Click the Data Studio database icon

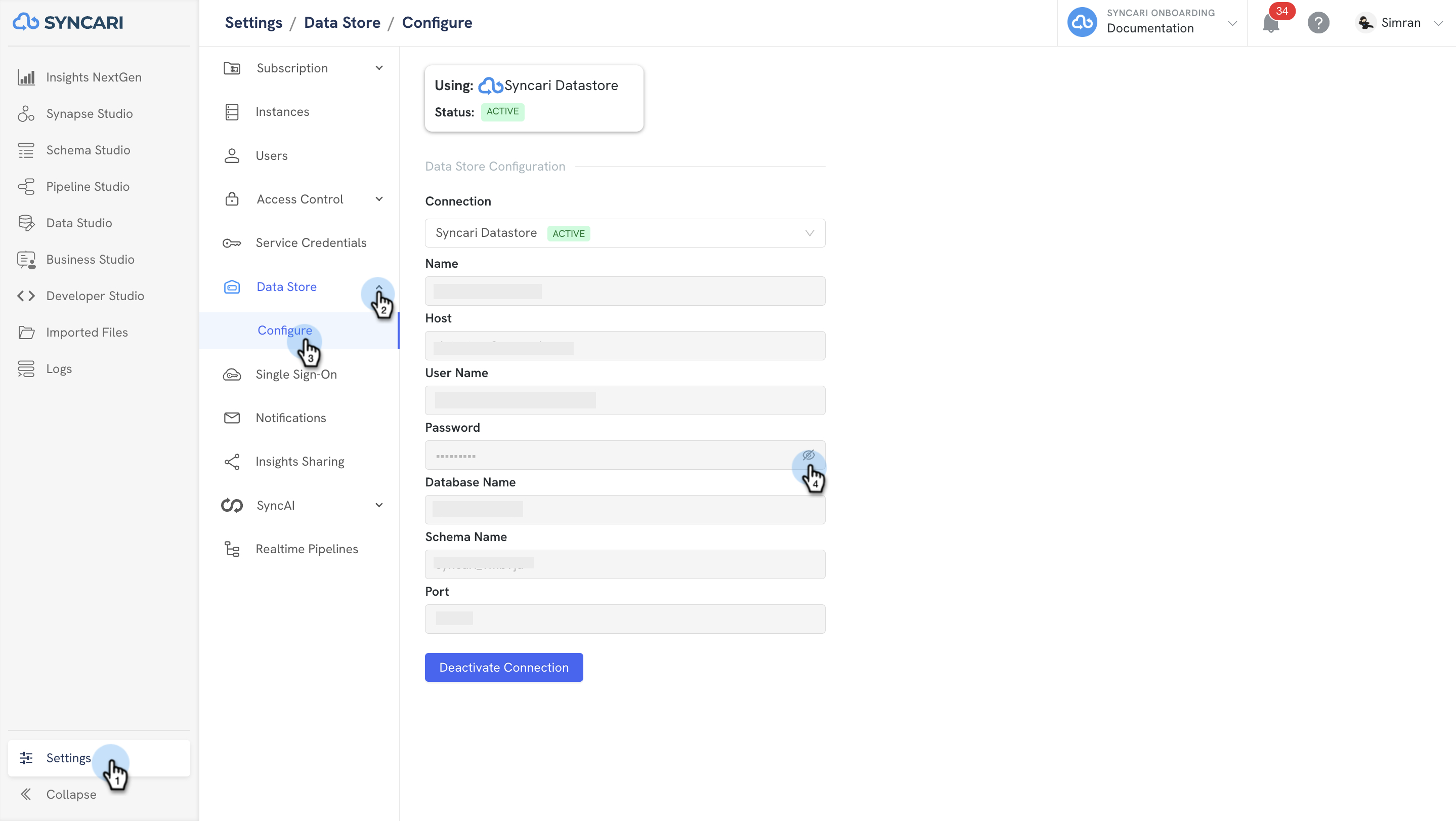[x=26, y=223]
